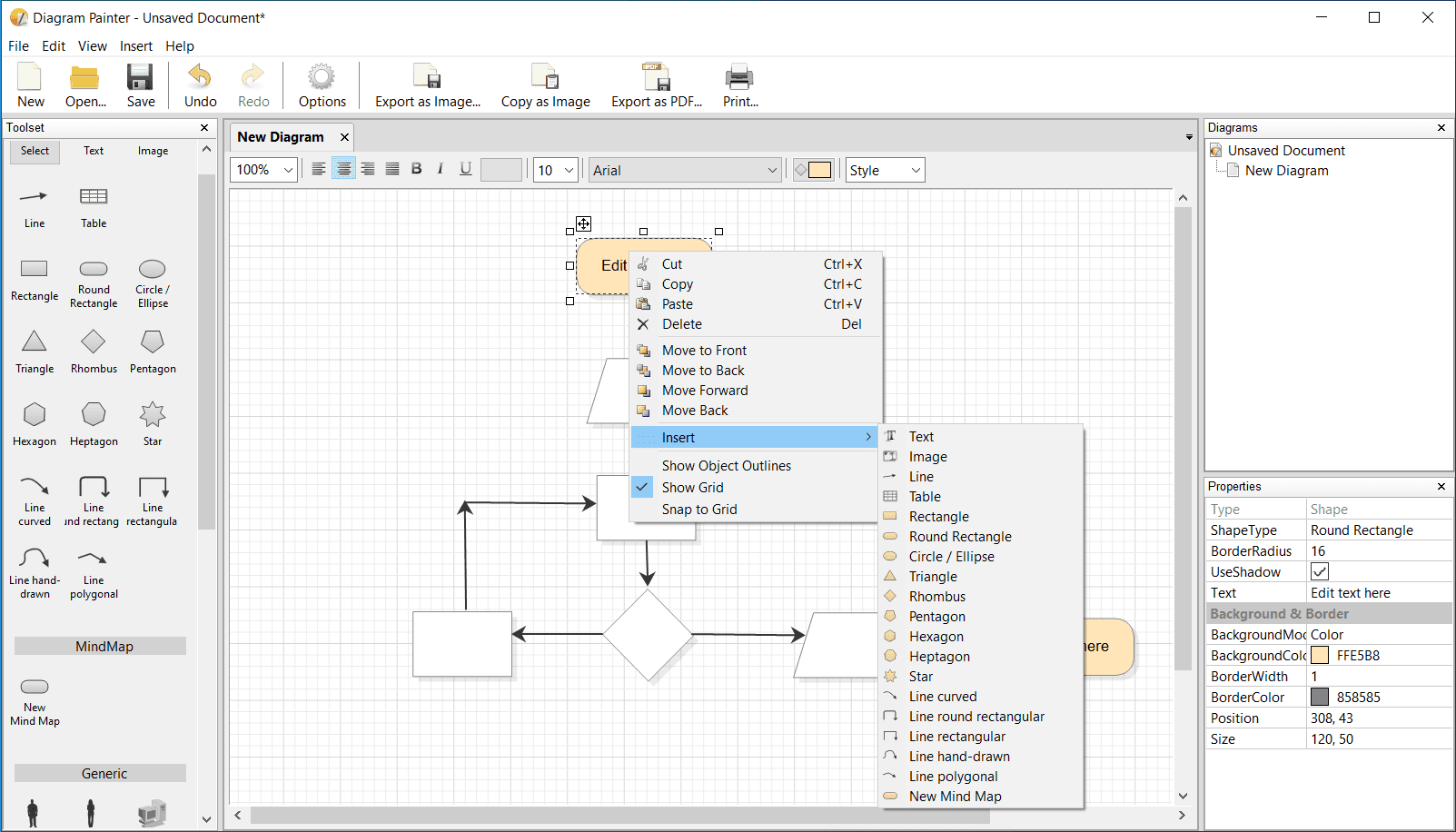1456x832 pixels.
Task: Click the BackgroundColor FFE5B8 swatch
Action: pyautogui.click(x=1320, y=656)
